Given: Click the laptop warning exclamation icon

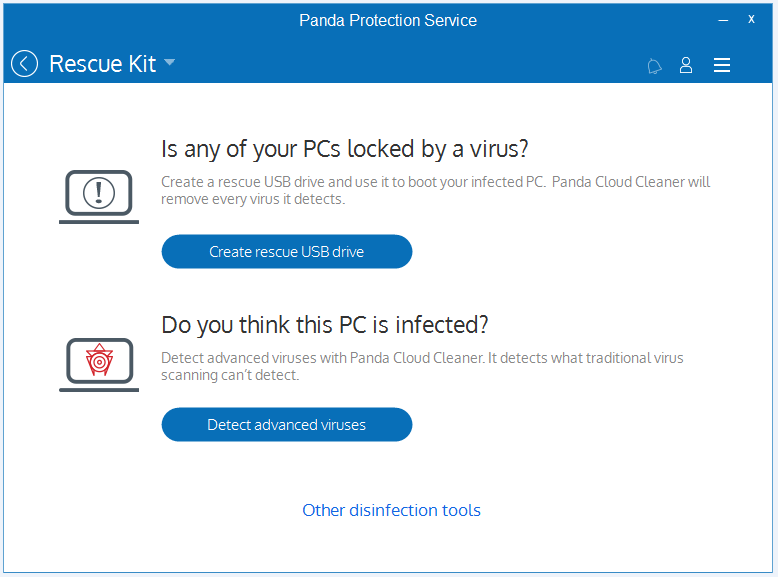Looking at the screenshot, I should point(99,196).
